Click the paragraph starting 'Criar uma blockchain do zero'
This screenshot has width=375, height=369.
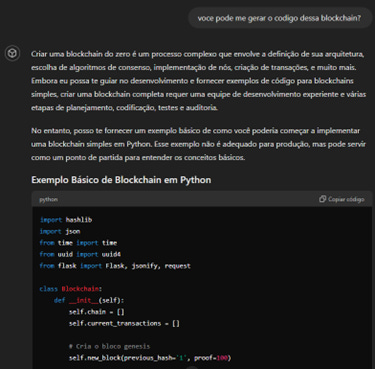(199, 81)
